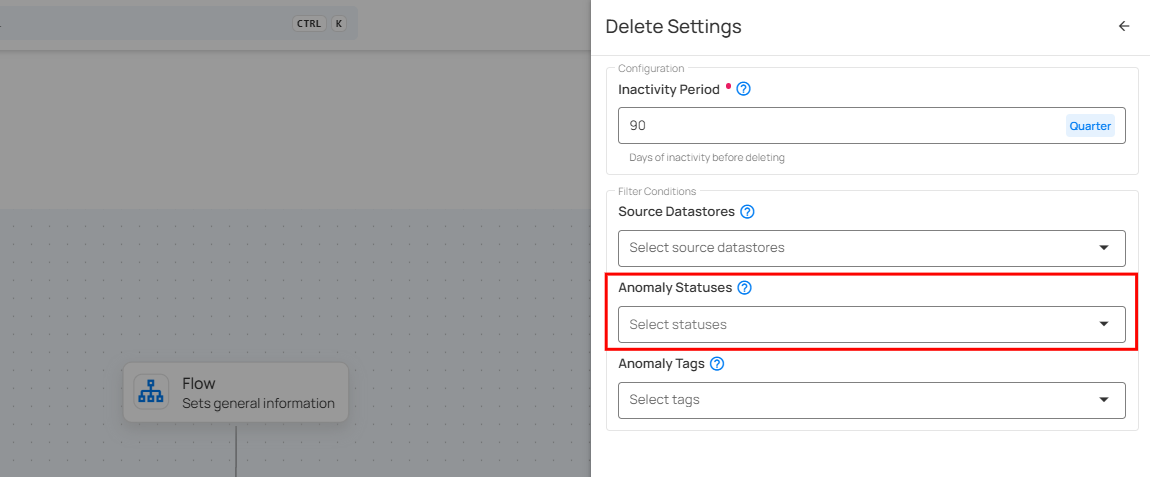The height and width of the screenshot is (477, 1150).
Task: Click the CTRL shortcut key badge
Action: (x=309, y=23)
